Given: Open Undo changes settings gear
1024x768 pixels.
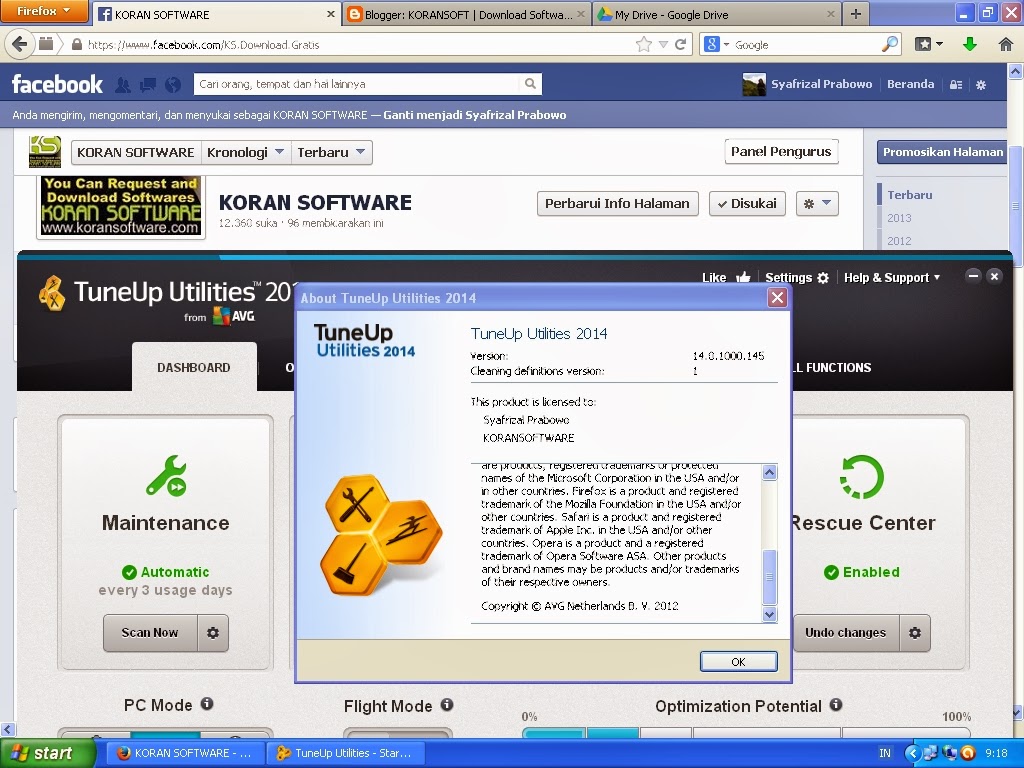Looking at the screenshot, I should click(x=915, y=633).
